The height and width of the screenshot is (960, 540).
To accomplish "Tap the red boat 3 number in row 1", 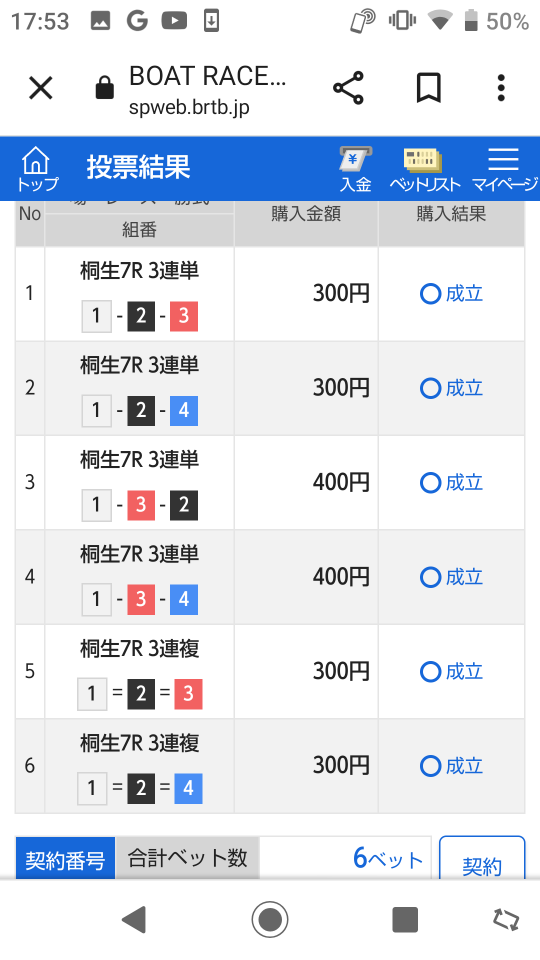I will 184,316.
